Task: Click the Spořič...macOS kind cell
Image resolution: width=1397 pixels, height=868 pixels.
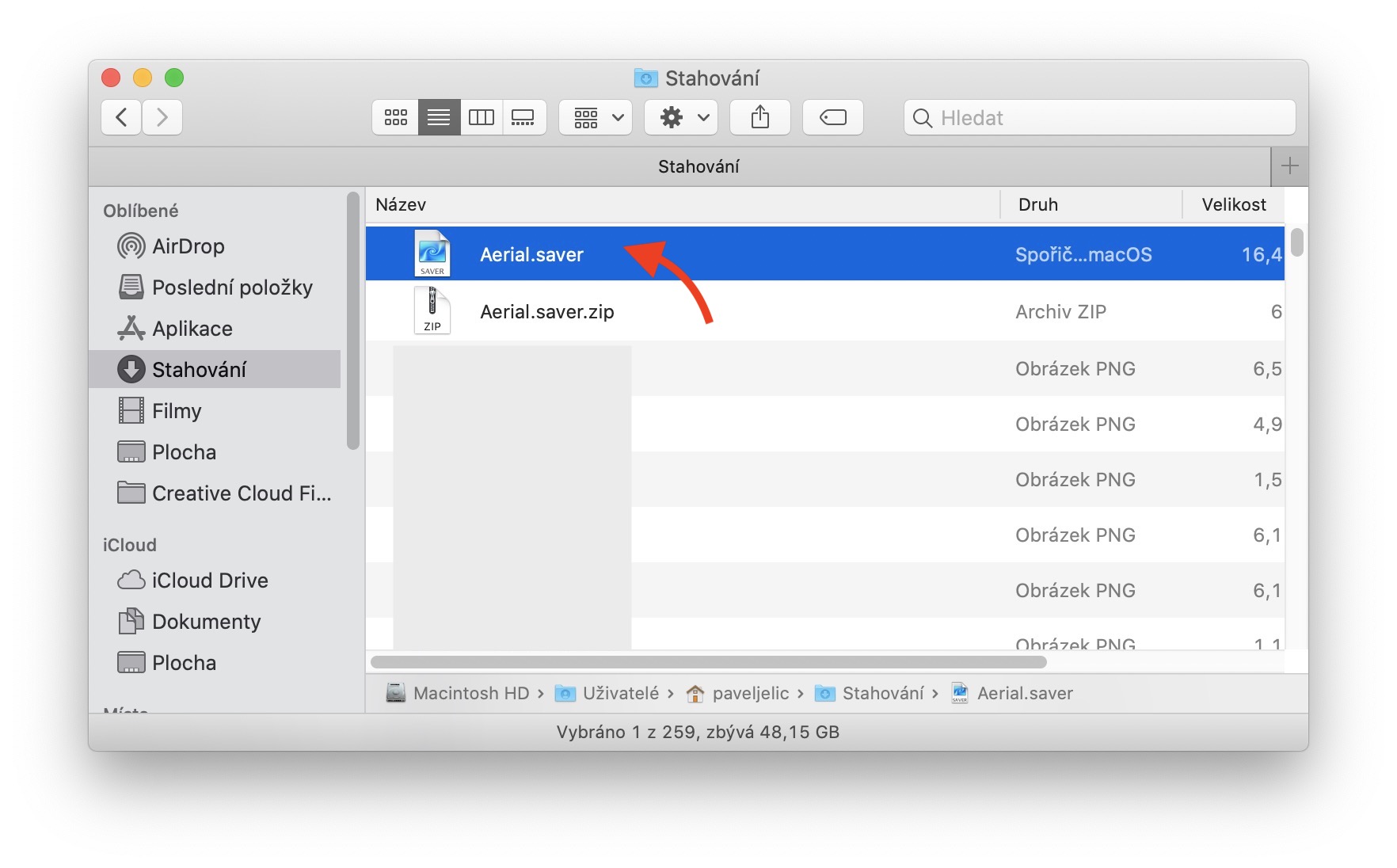Action: (1083, 255)
